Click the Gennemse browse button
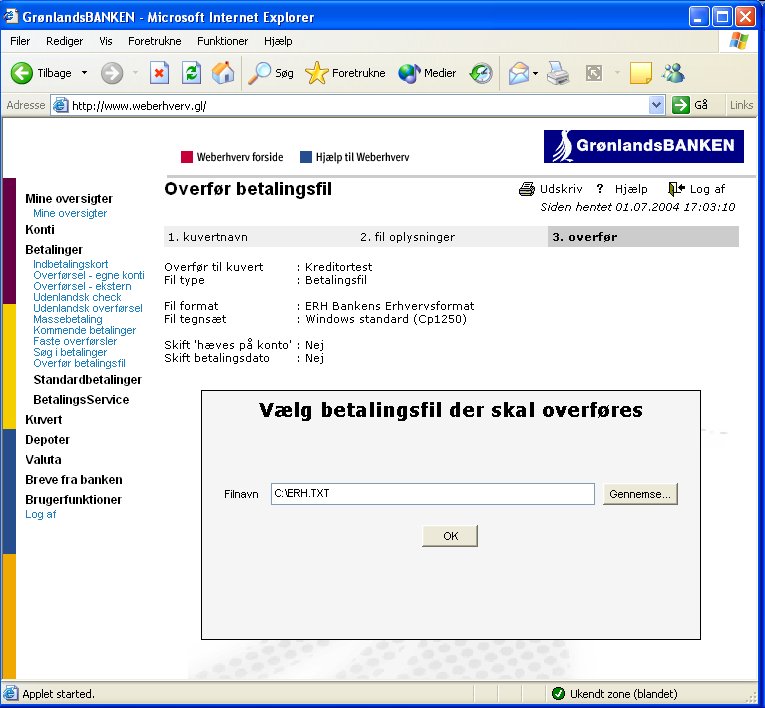The height and width of the screenshot is (708, 765). [x=640, y=494]
